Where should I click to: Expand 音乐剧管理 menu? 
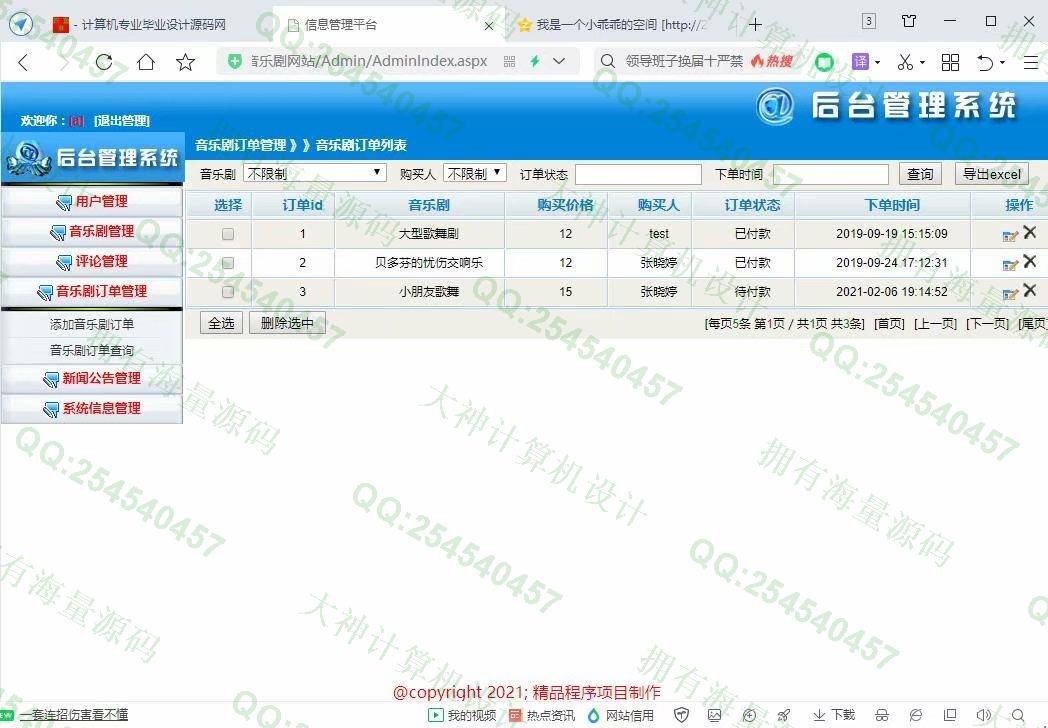pyautogui.click(x=92, y=231)
